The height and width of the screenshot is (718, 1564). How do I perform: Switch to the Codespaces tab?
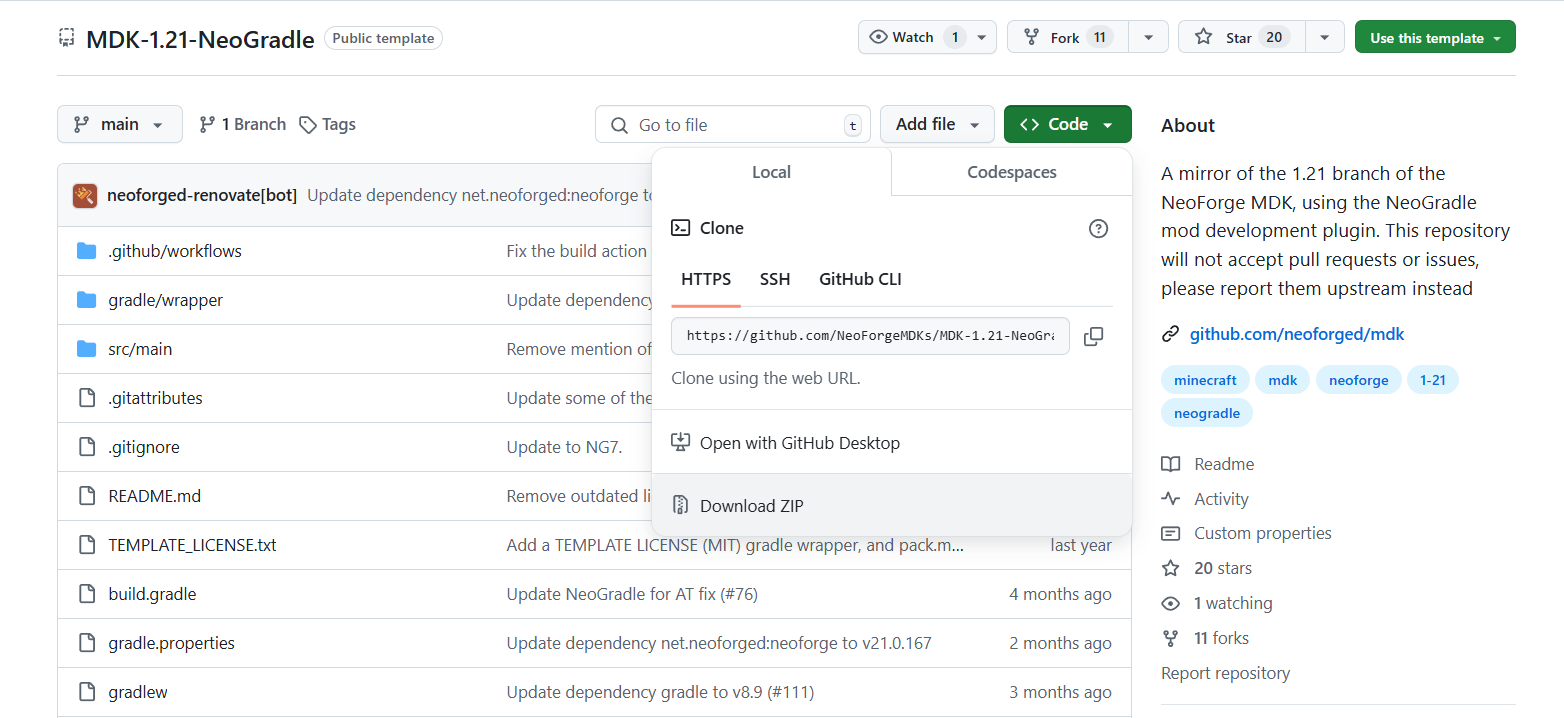click(1011, 172)
